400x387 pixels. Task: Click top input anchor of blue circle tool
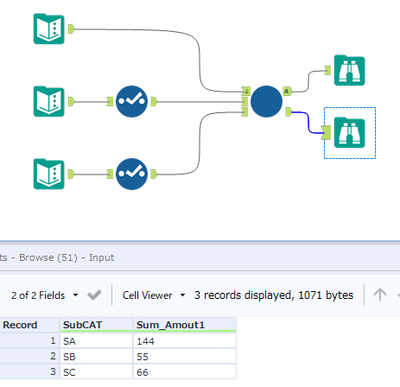pyautogui.click(x=246, y=90)
